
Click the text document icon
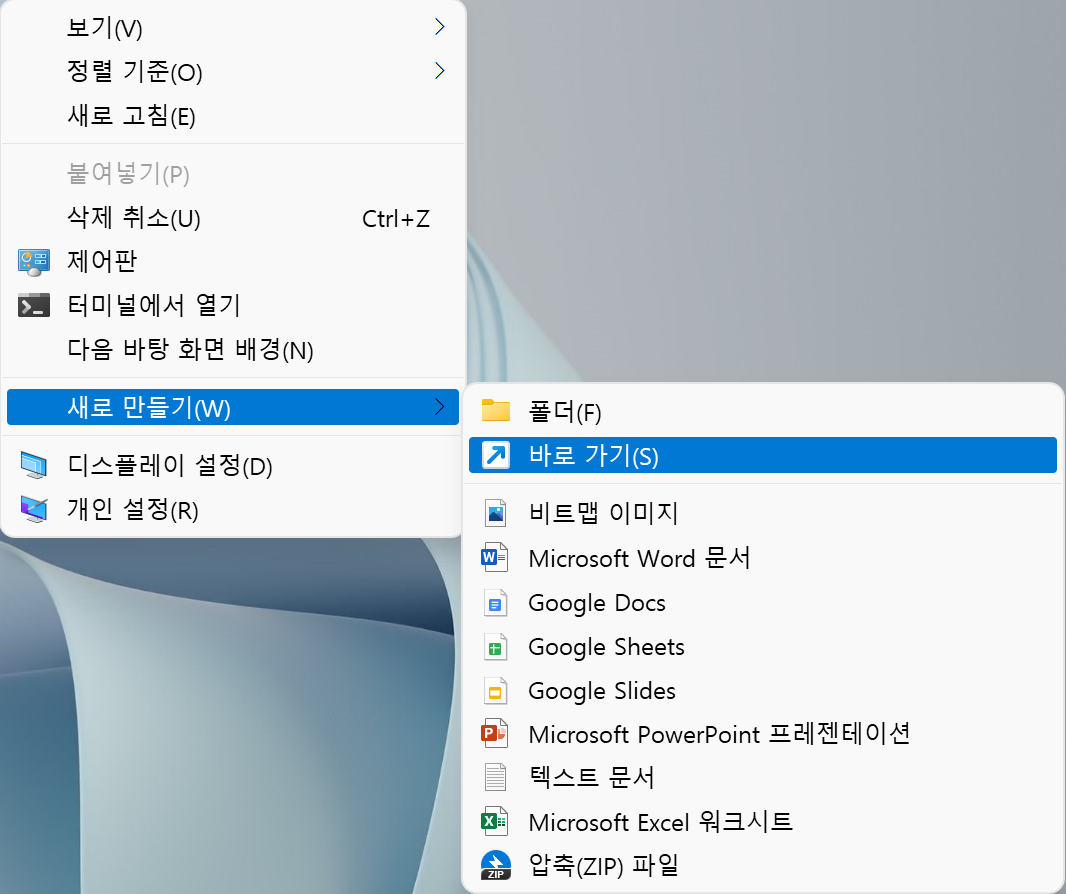coord(496,777)
